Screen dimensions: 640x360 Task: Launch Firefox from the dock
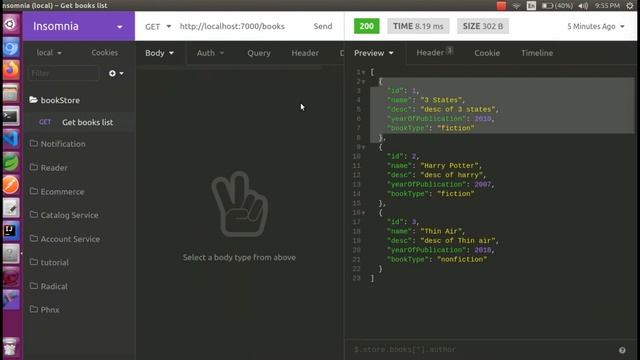(11, 70)
